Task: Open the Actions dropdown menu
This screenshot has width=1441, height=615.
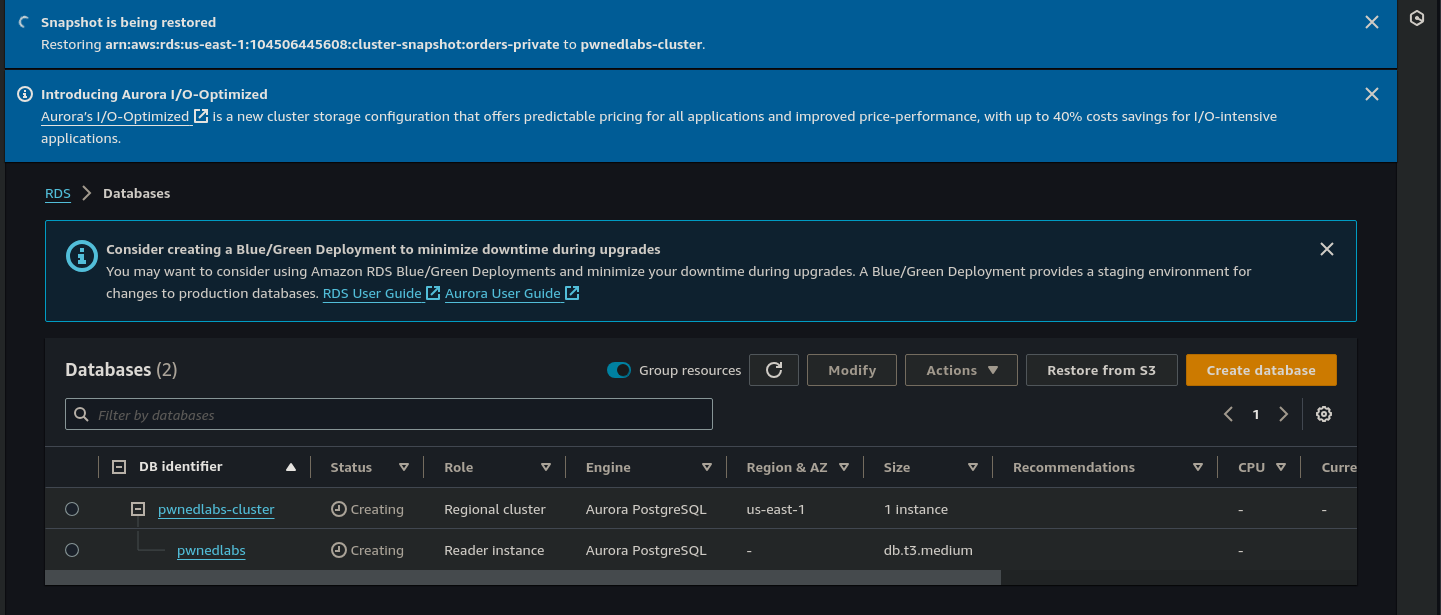Action: coord(961,370)
